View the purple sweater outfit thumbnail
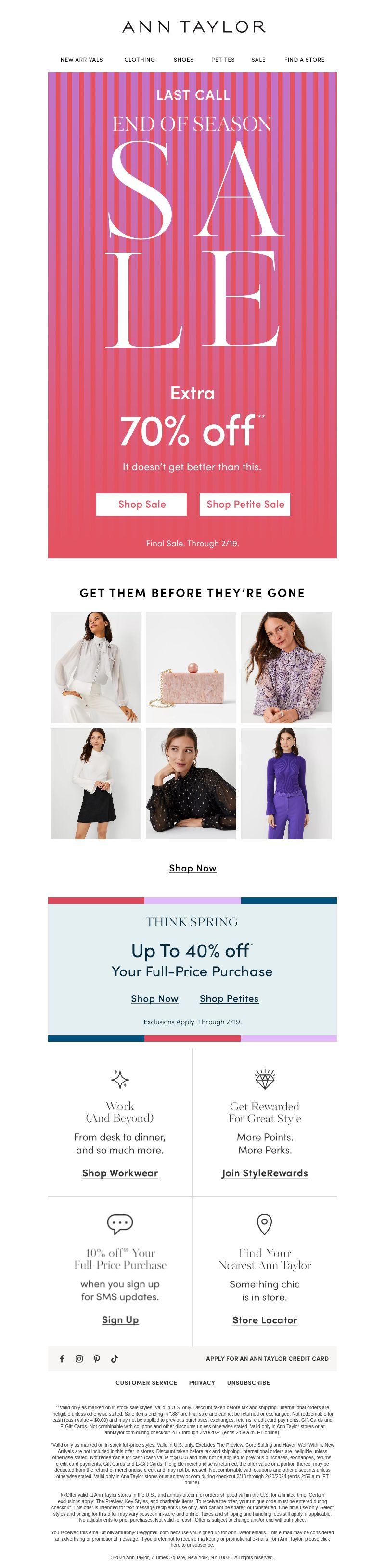The height and width of the screenshot is (1568, 385). [286, 784]
